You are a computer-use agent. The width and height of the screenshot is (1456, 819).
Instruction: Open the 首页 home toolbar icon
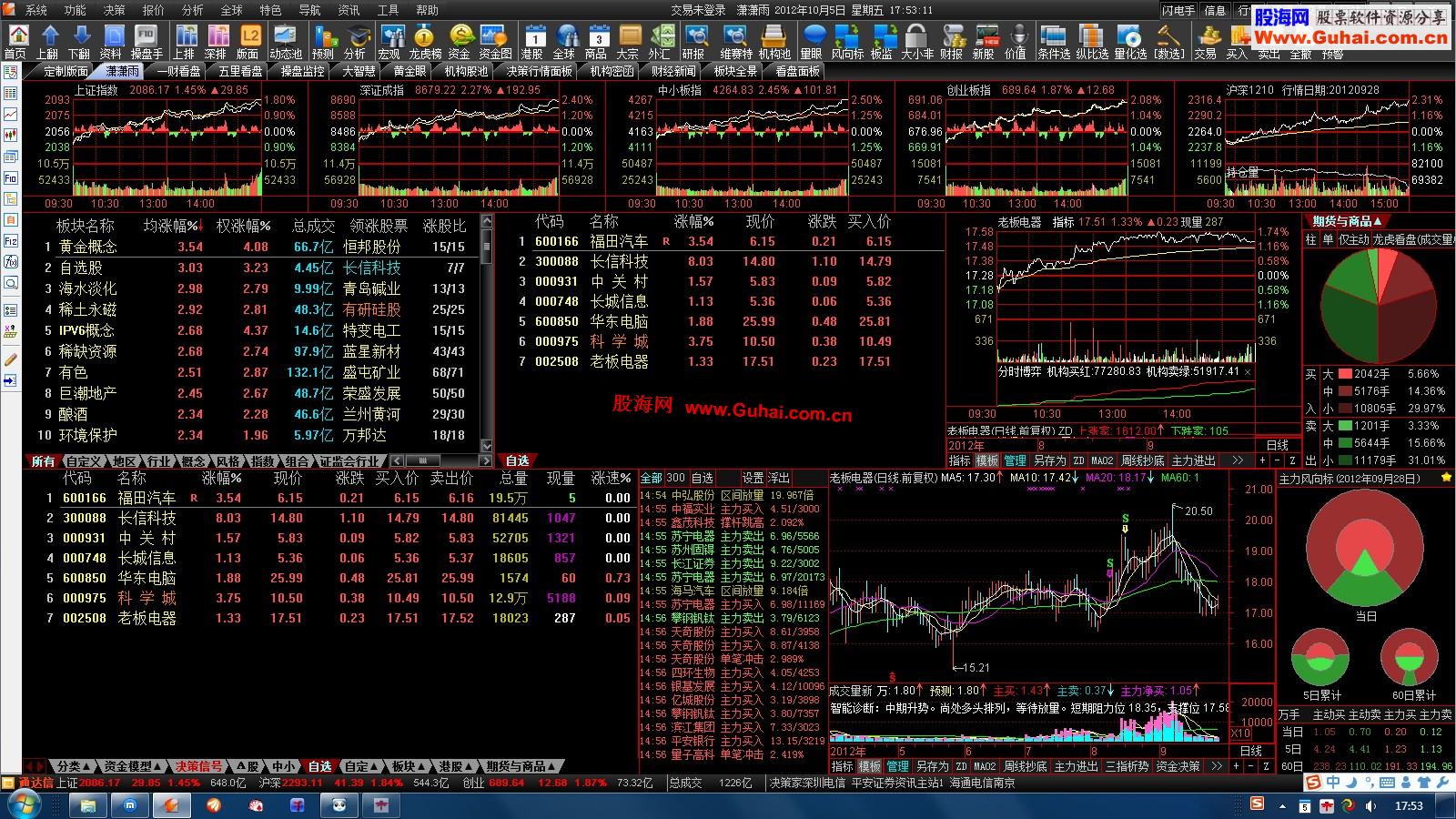click(x=16, y=42)
